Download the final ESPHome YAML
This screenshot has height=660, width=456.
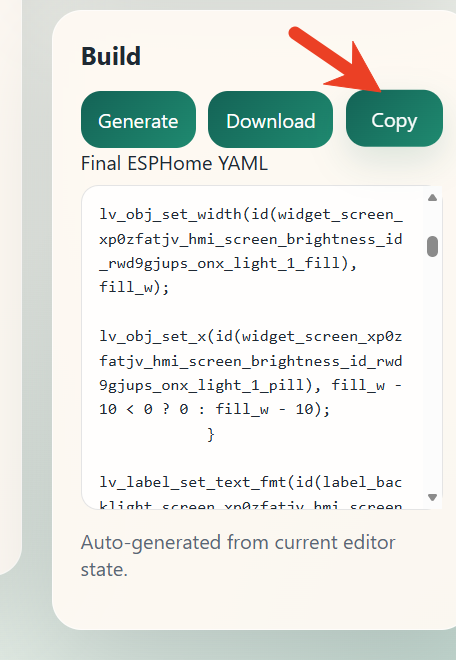coord(270,120)
